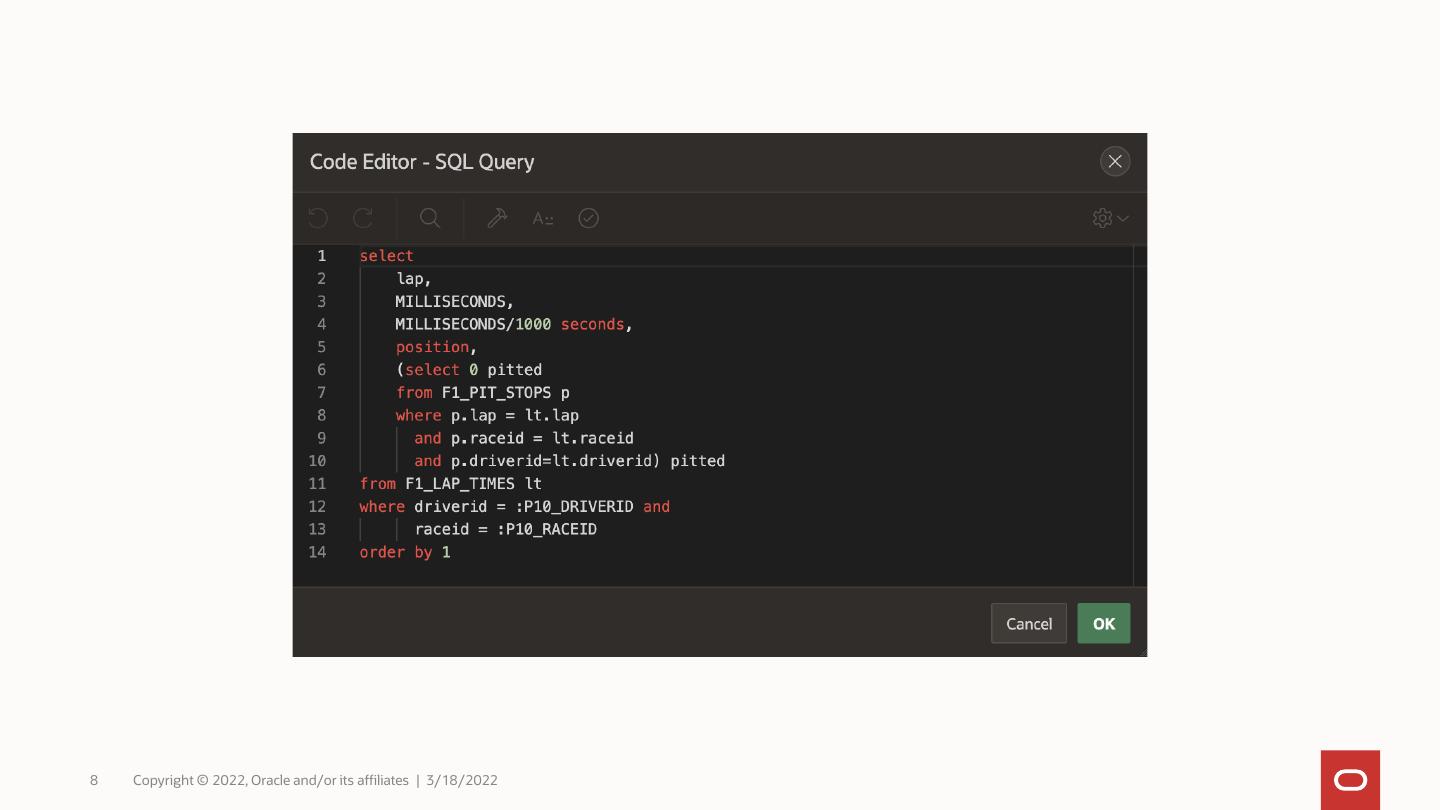
Task: Click 'Code Editor - SQL Query' dialog title
Action: [x=422, y=162]
